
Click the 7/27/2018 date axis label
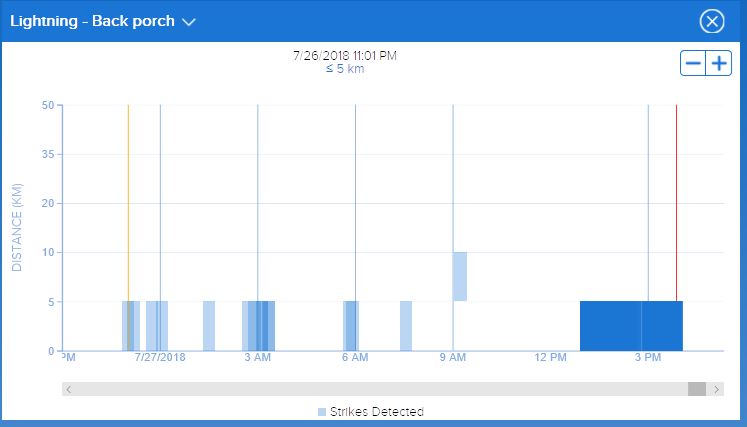click(161, 357)
